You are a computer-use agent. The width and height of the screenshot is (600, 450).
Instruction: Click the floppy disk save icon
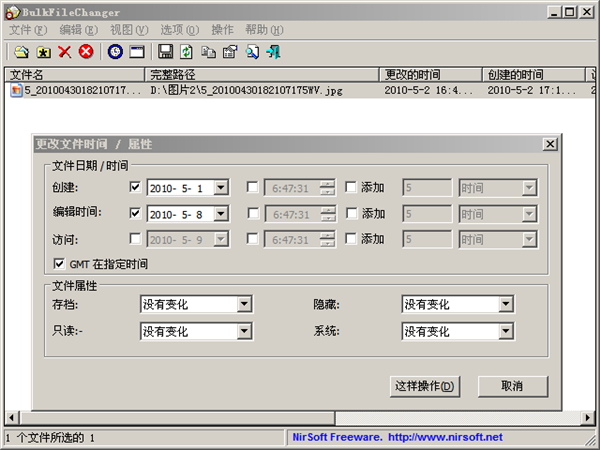click(165, 52)
